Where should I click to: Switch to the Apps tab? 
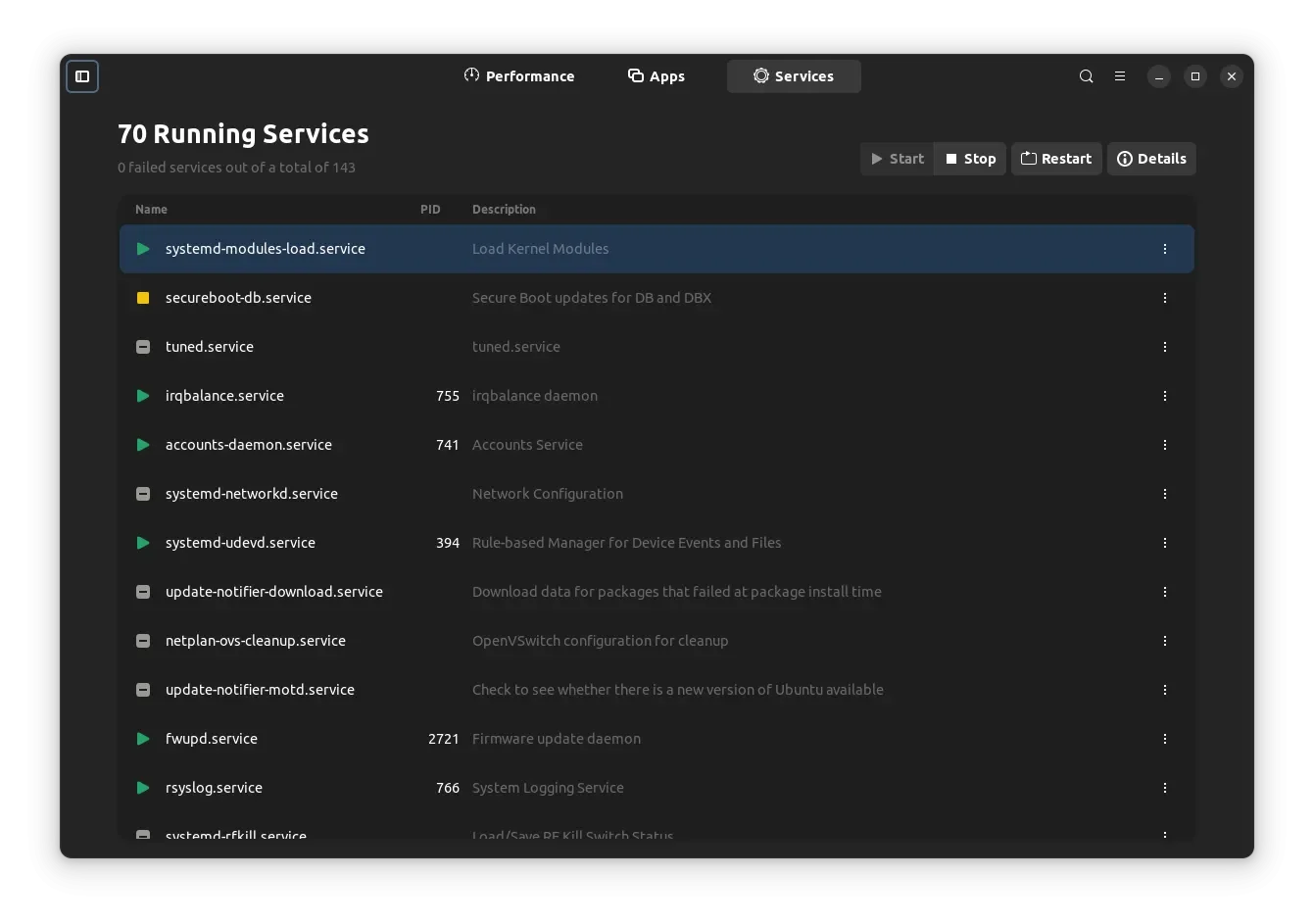point(657,76)
